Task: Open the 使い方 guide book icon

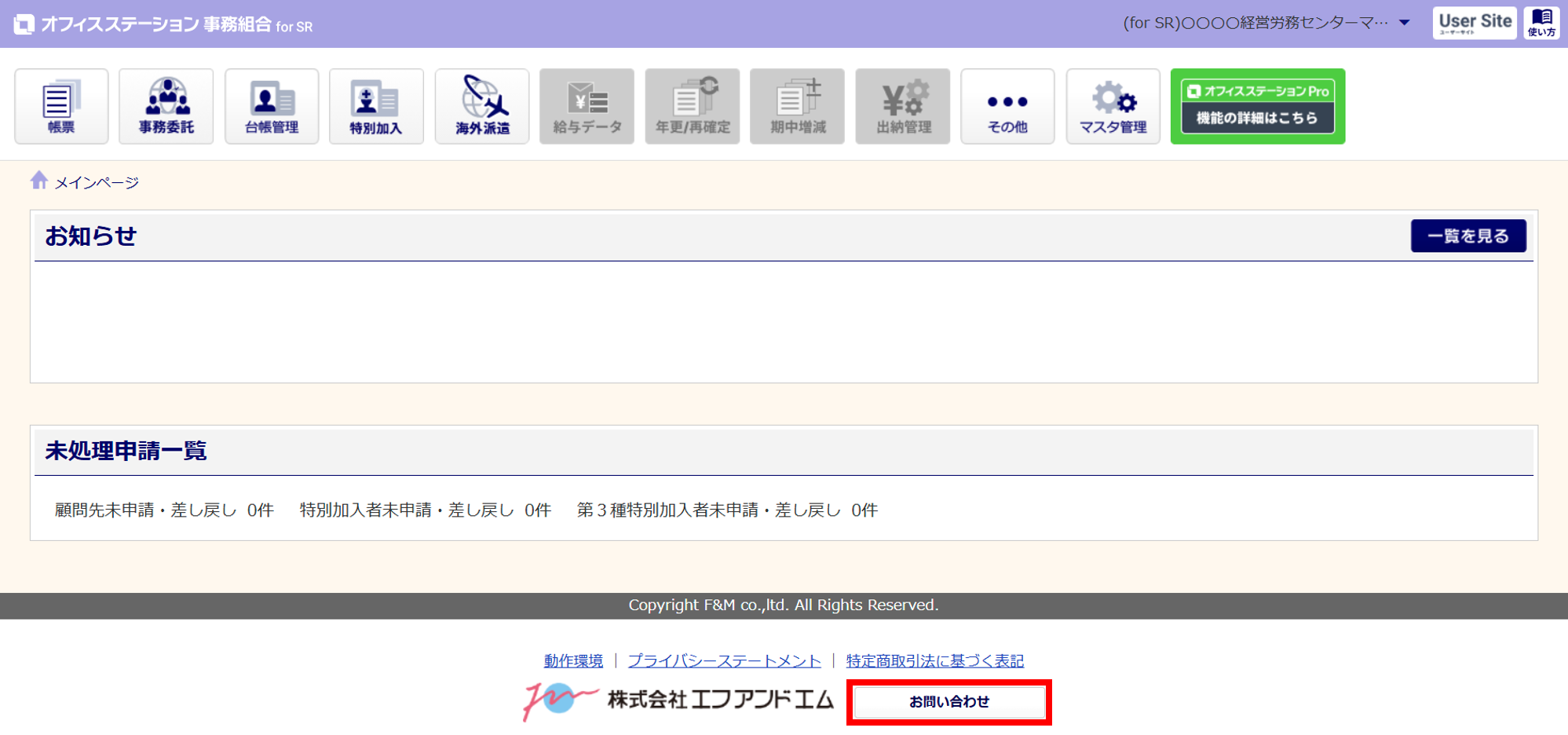Action: (1542, 23)
